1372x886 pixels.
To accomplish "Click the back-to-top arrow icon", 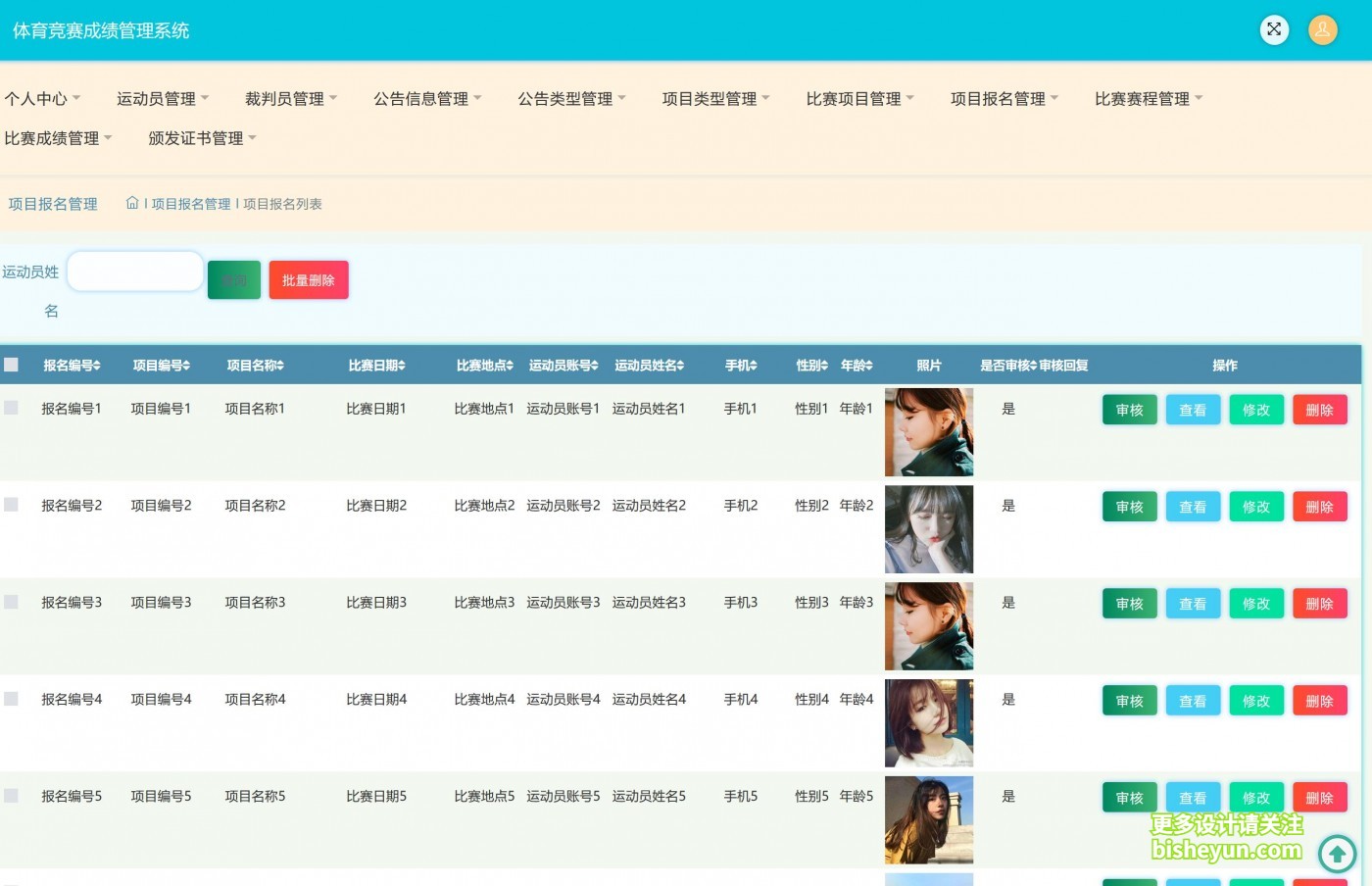I will pos(1337,854).
